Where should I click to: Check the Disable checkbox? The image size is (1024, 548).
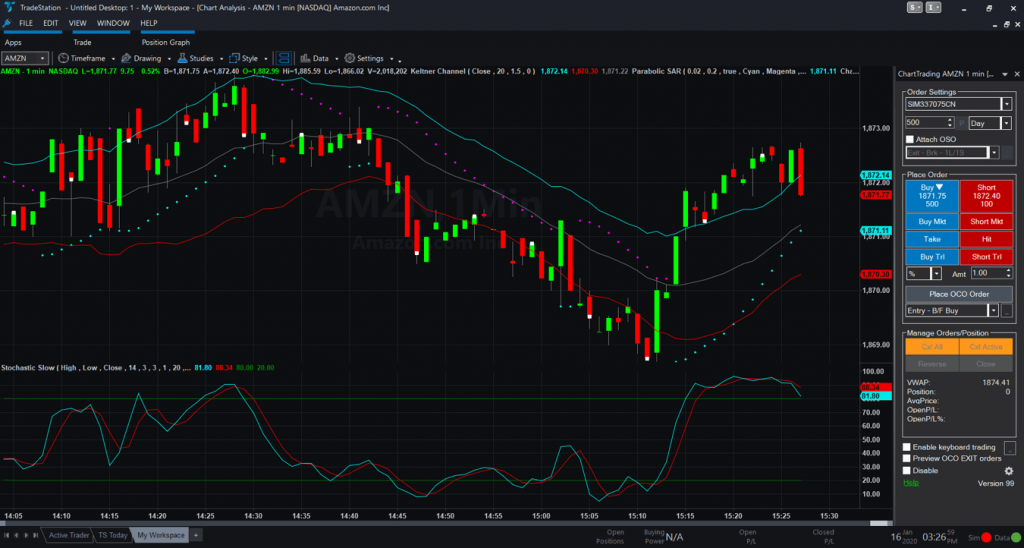pos(906,470)
